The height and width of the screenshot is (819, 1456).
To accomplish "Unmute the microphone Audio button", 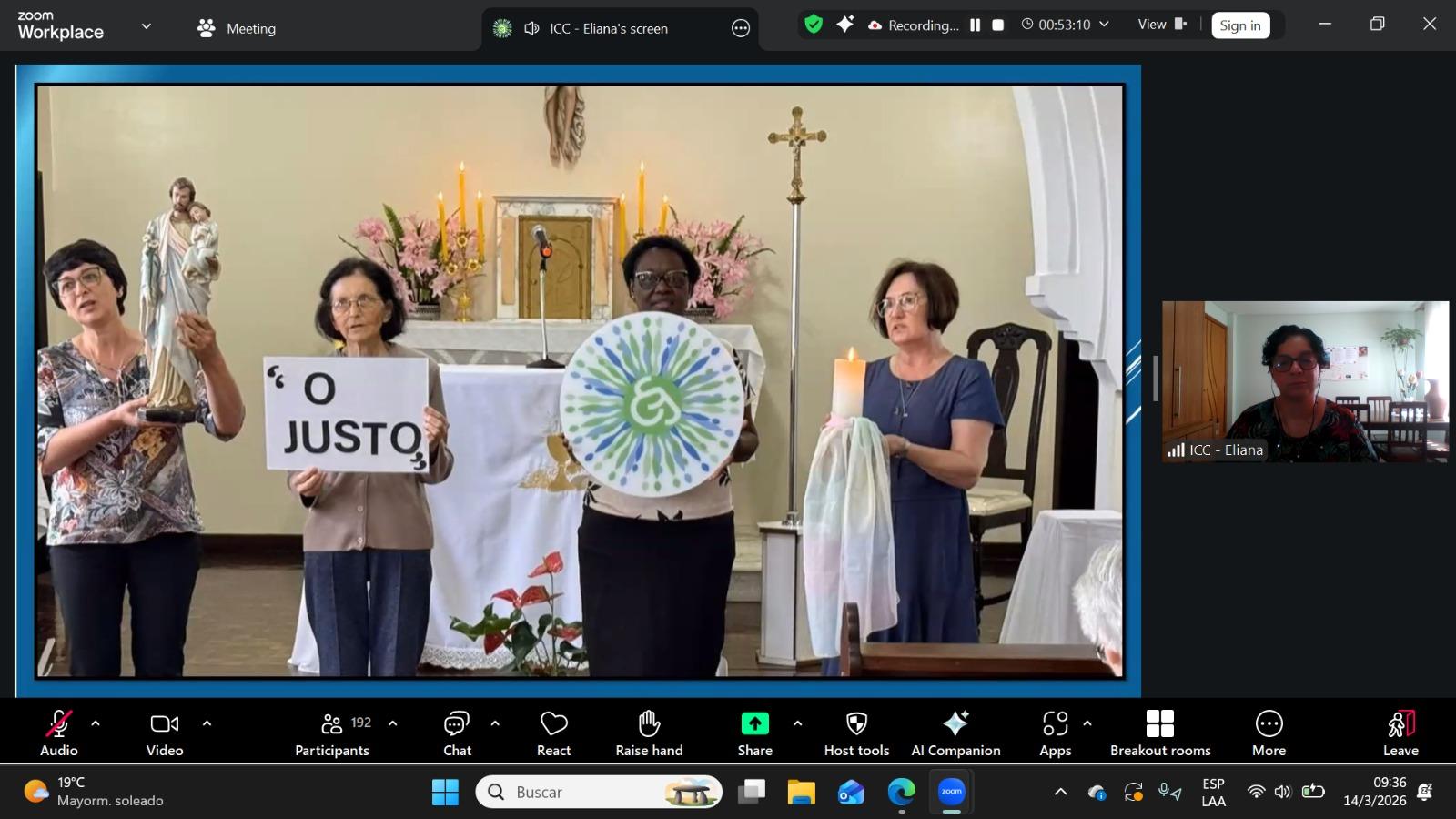I will 58,733.
